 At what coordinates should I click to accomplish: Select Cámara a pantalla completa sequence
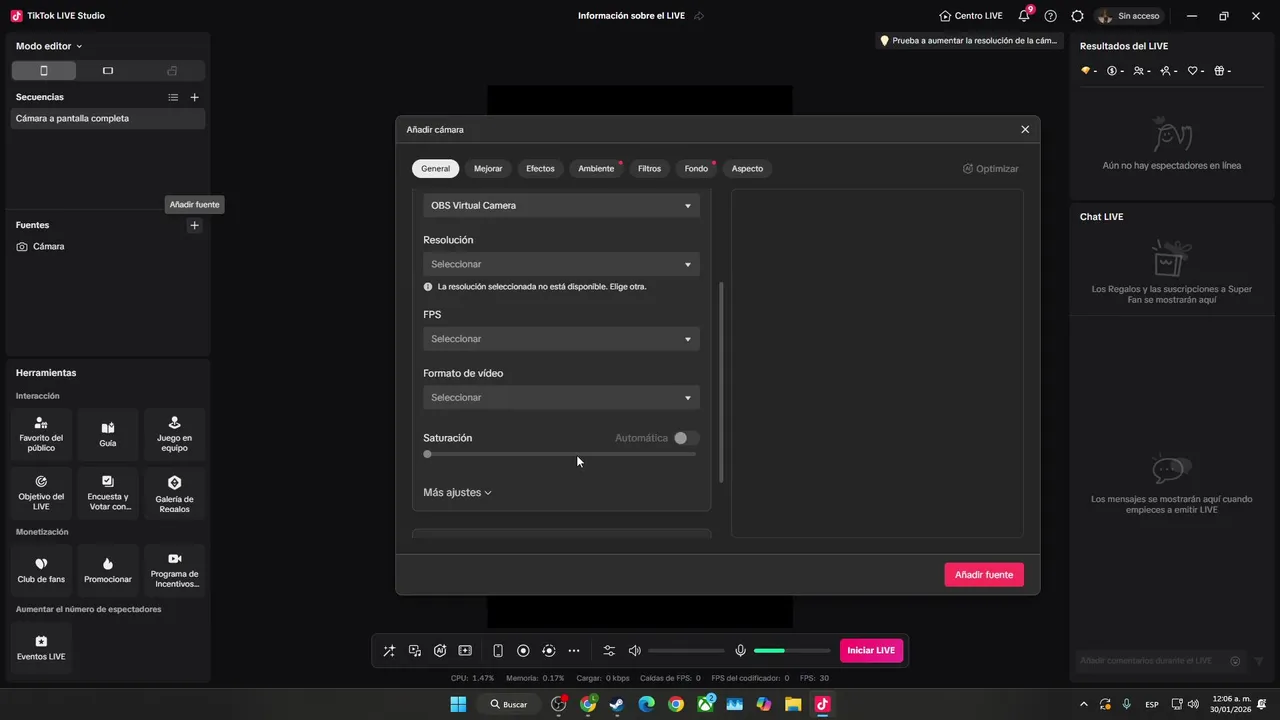click(x=108, y=118)
